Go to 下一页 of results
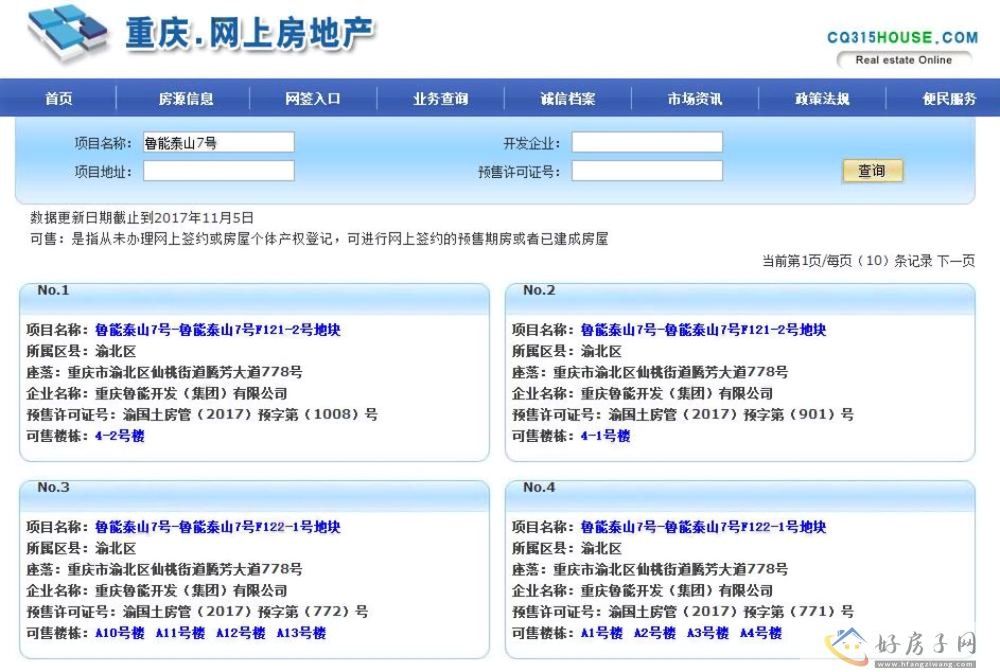Viewport: 1000px width, 672px height. click(955, 261)
